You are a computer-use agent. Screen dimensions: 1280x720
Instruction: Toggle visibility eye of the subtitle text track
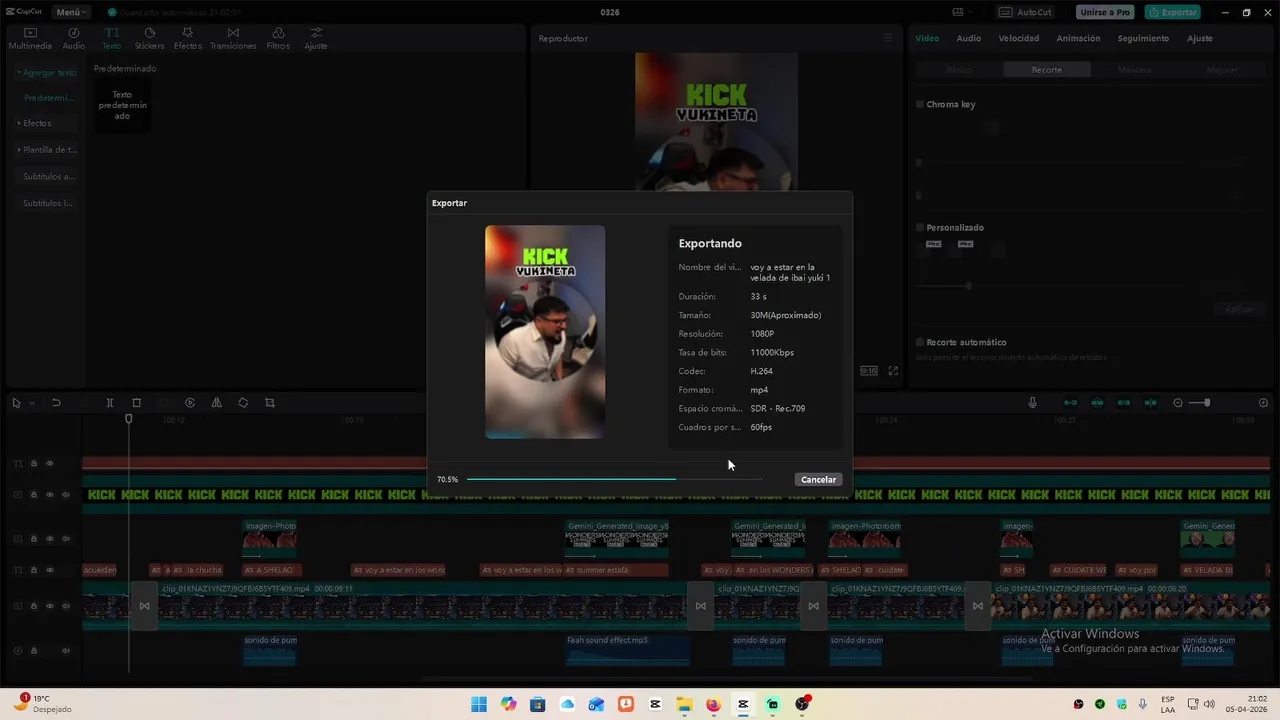[50, 570]
